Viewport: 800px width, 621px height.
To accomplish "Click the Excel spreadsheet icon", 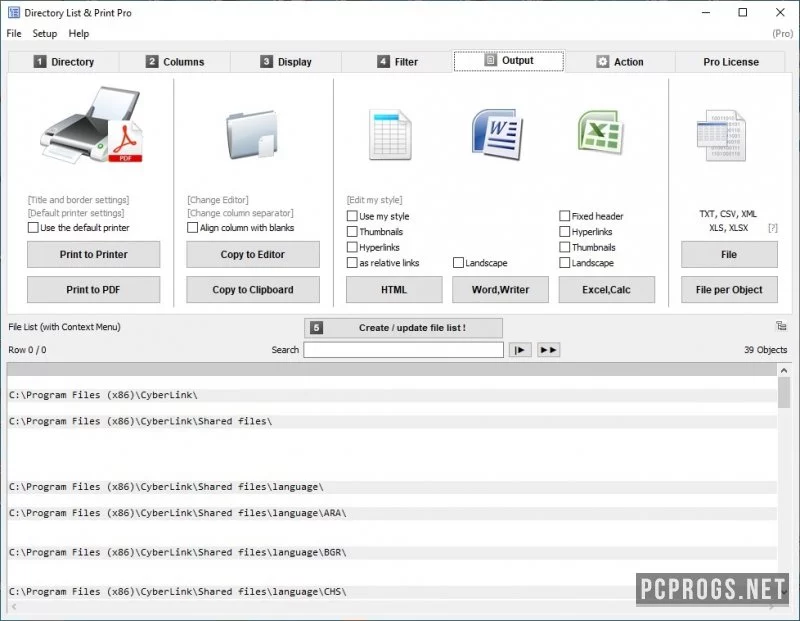I will (x=601, y=132).
